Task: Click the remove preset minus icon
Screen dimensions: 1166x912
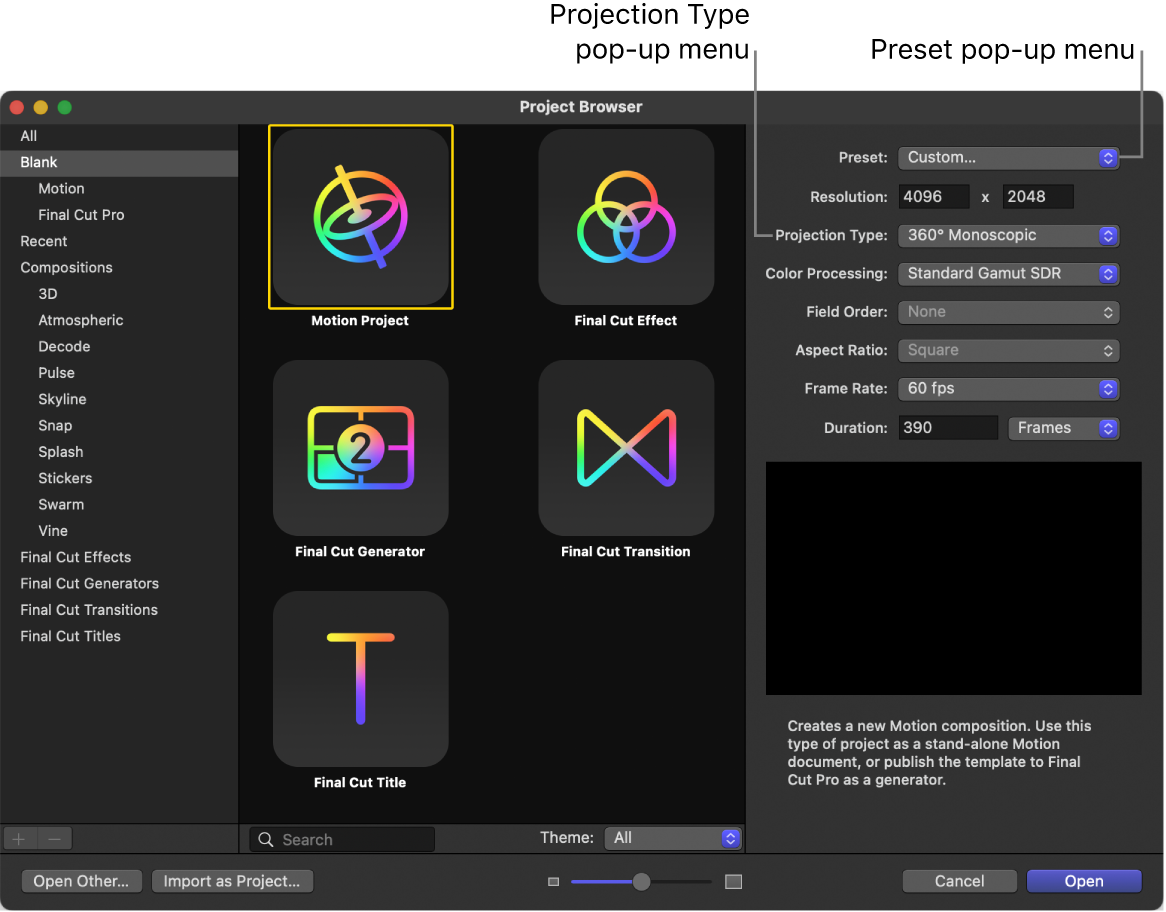Action: click(x=54, y=838)
